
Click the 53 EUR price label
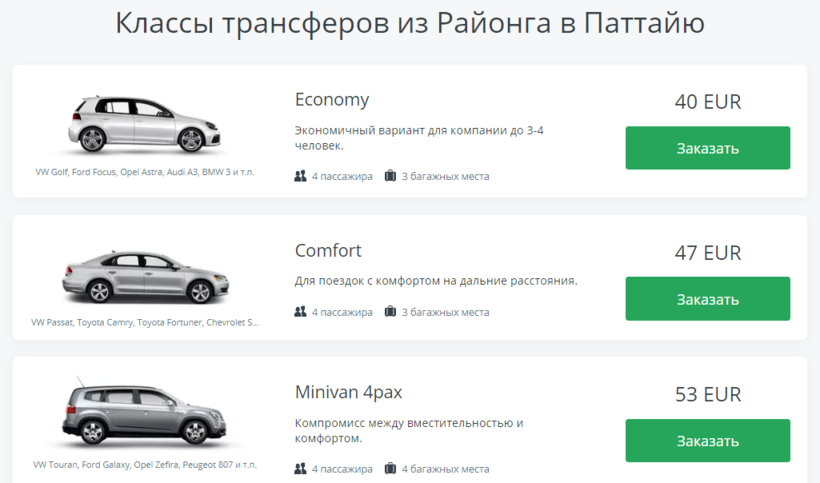[x=708, y=394]
